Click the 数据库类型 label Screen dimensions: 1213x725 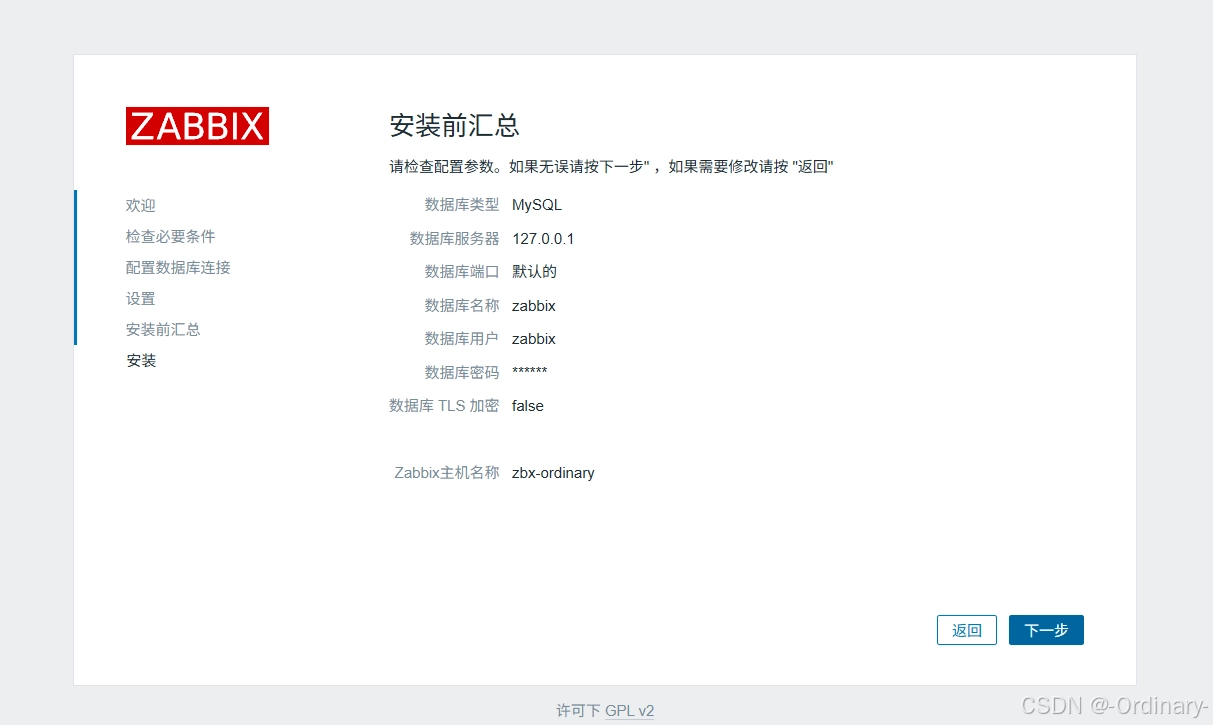462,205
